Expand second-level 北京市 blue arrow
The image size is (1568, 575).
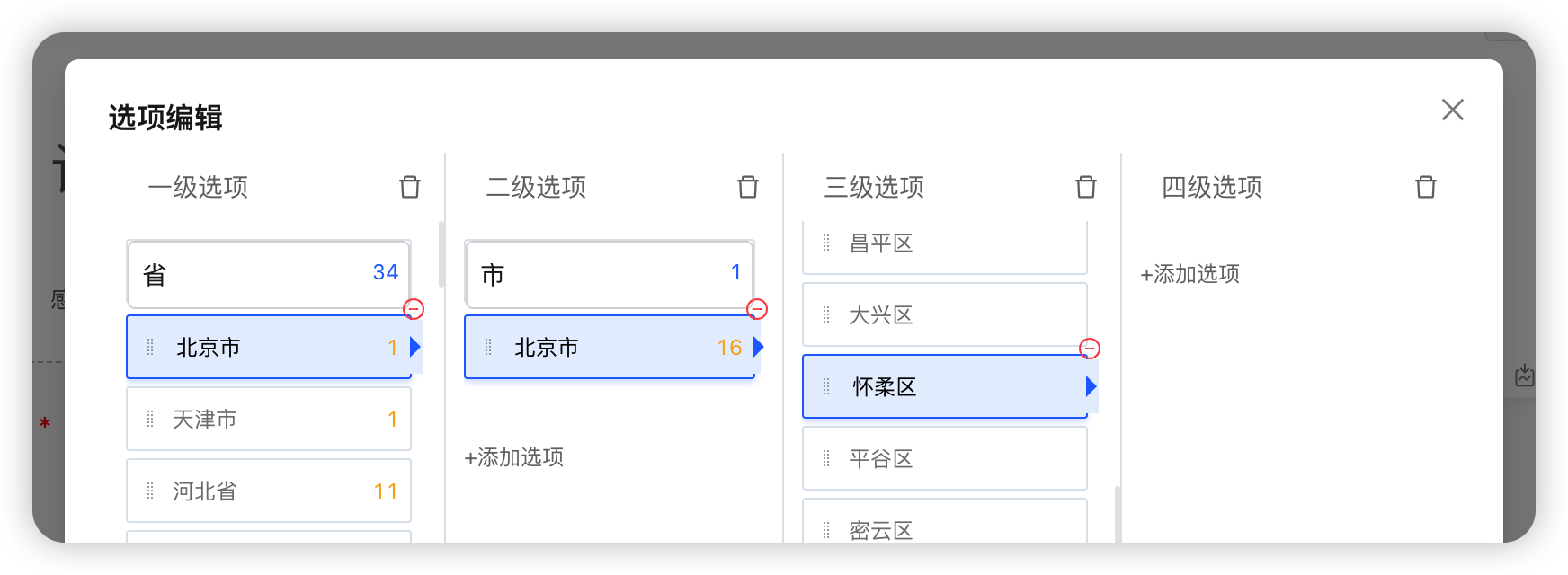point(759,347)
